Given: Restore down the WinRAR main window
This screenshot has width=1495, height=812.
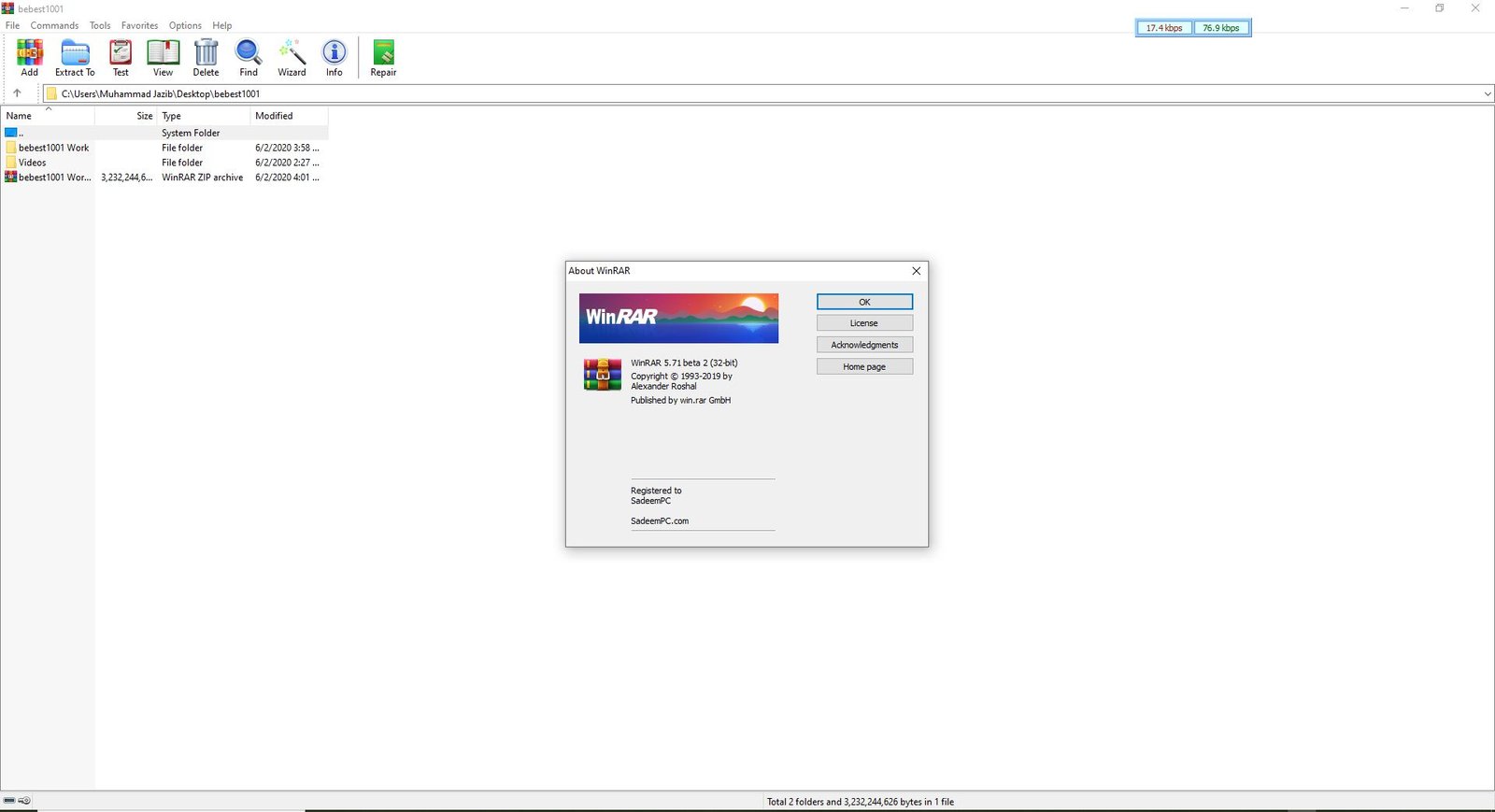Looking at the screenshot, I should (x=1440, y=8).
